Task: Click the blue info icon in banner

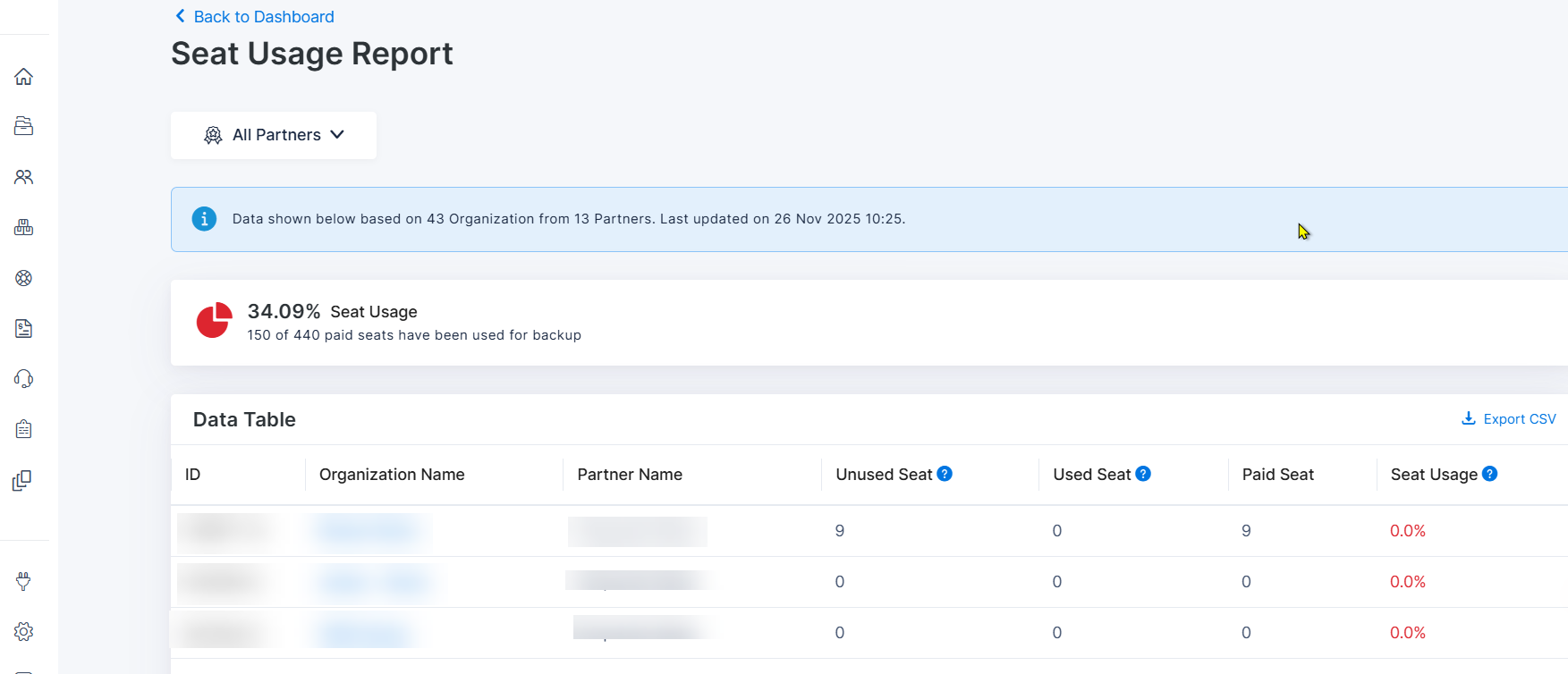Action: 204,219
